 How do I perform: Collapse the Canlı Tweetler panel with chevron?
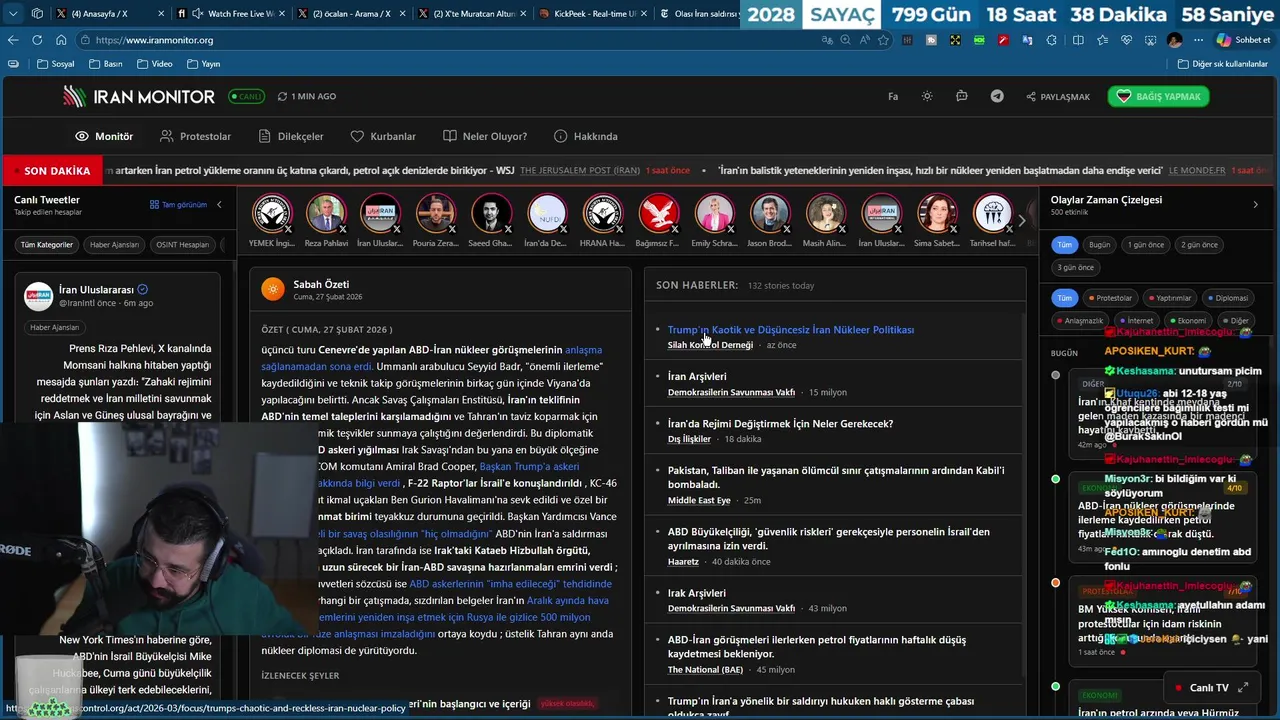click(219, 205)
